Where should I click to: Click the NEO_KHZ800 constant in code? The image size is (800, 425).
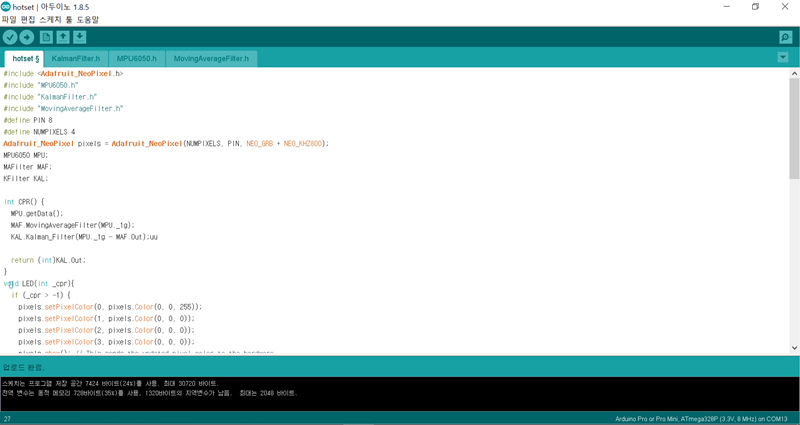(303, 144)
